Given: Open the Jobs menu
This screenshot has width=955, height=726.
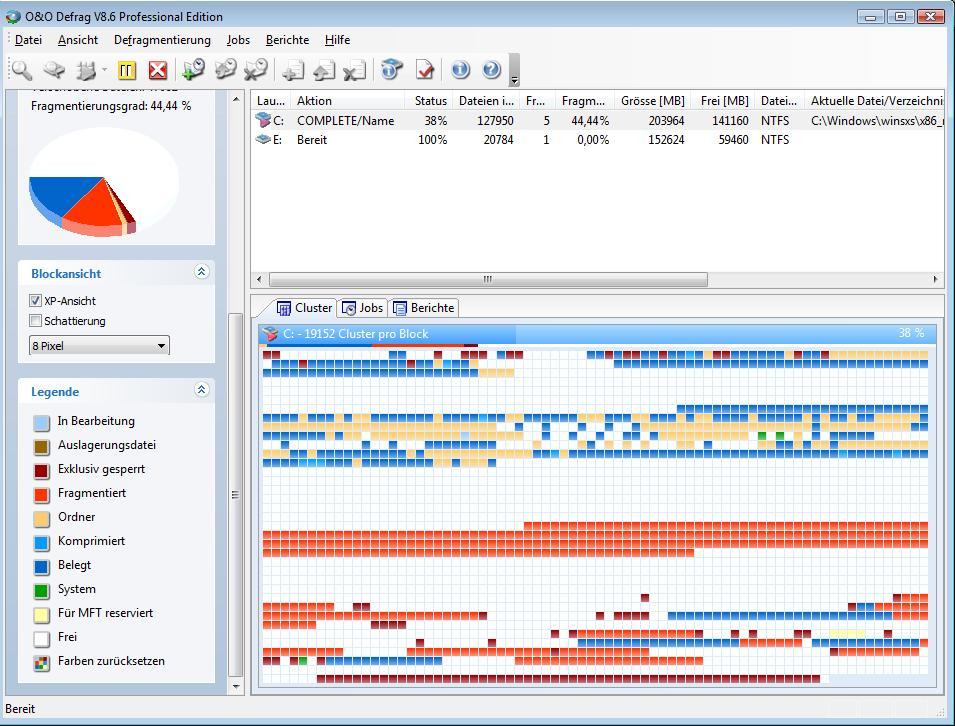Looking at the screenshot, I should [238, 40].
